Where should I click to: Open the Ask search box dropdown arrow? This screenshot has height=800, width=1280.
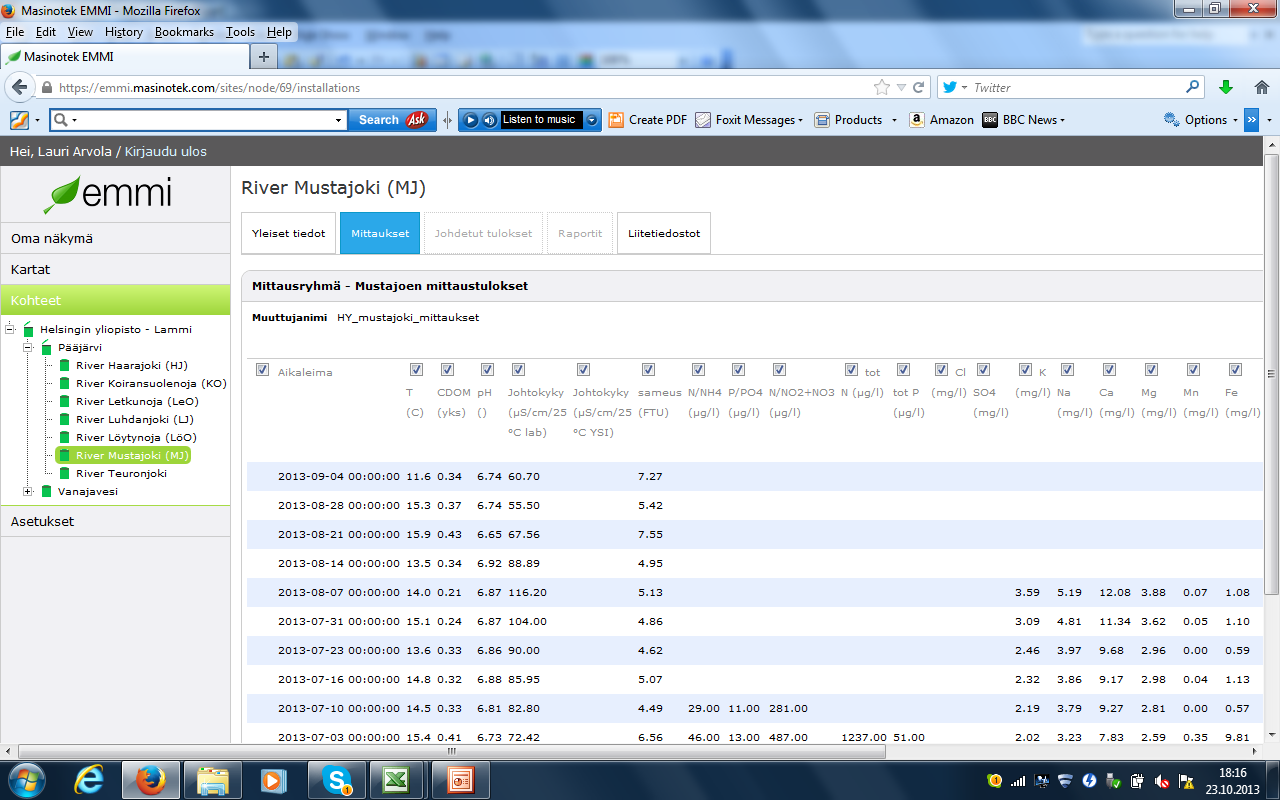tap(338, 120)
